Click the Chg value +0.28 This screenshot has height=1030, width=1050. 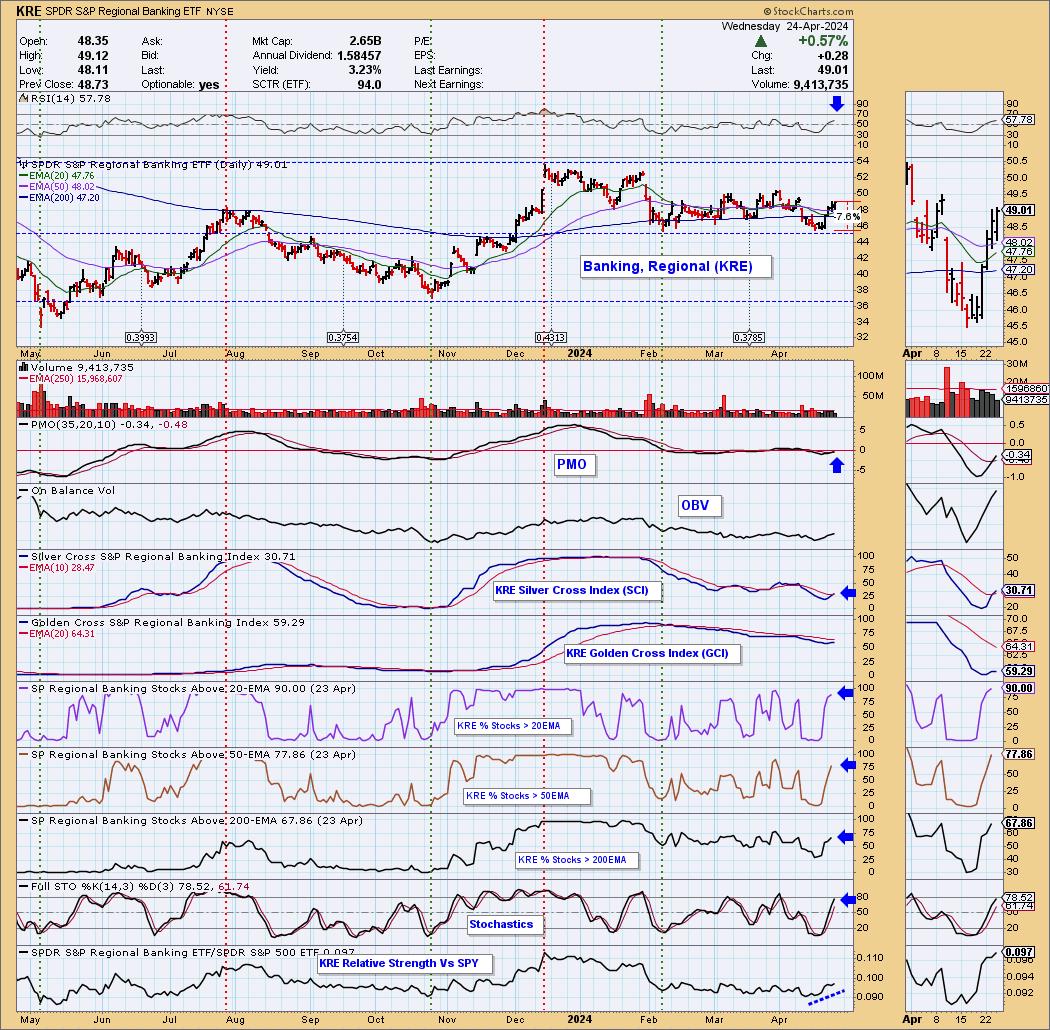point(834,56)
